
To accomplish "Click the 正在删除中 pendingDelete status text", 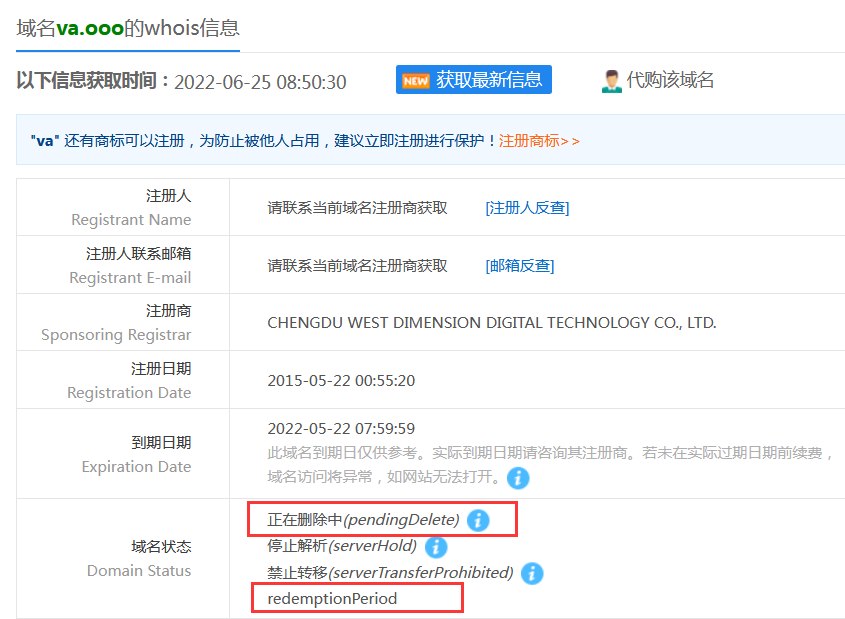I will tap(363, 520).
